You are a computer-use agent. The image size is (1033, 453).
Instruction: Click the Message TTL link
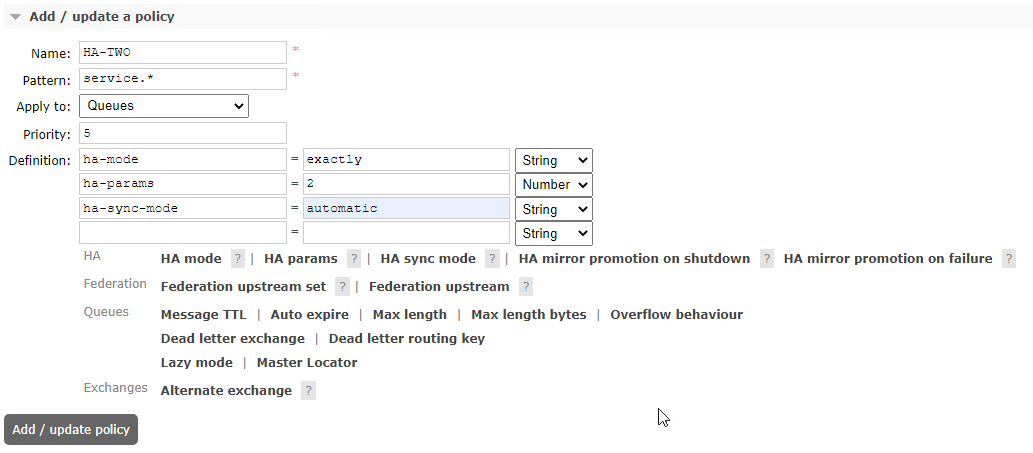203,315
